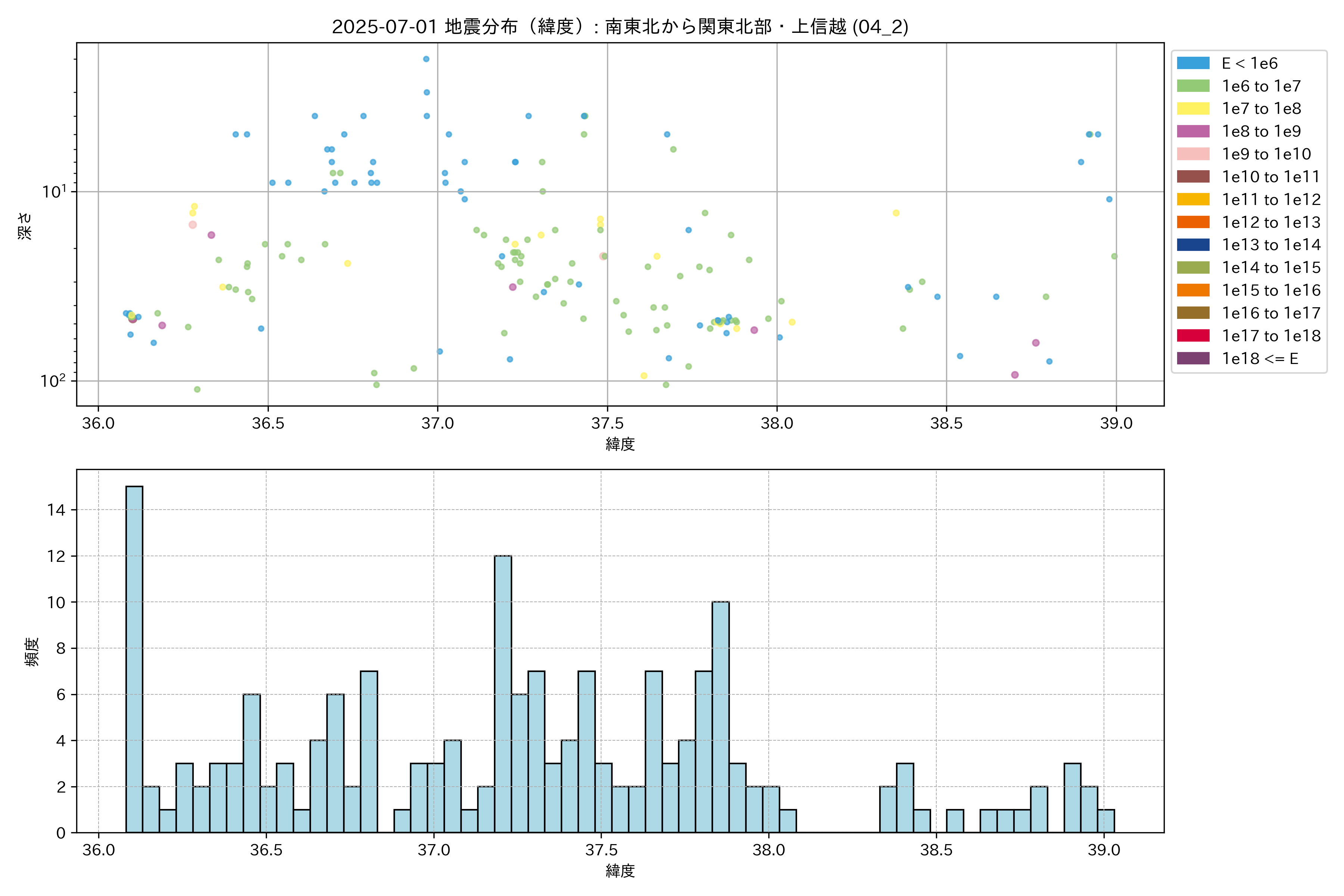1344x896 pixels.
Task: Click the '1e15 to 1e16' legend label text
Action: [x=1271, y=290]
